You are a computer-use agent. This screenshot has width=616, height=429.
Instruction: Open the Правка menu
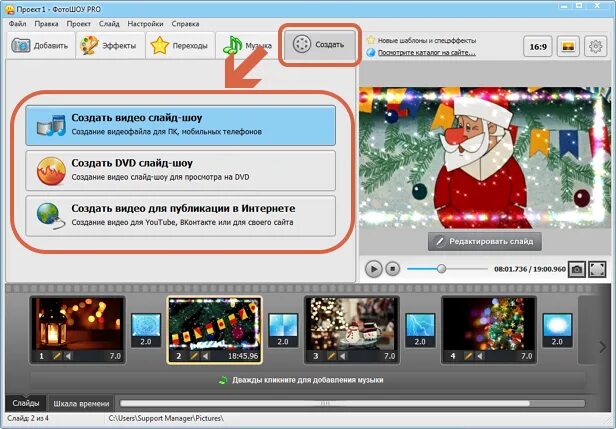point(46,24)
